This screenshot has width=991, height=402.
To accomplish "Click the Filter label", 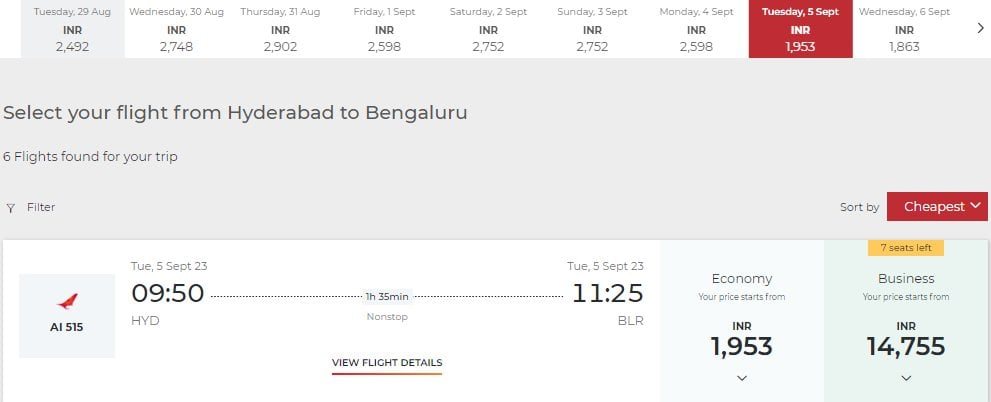I will pos(41,208).
